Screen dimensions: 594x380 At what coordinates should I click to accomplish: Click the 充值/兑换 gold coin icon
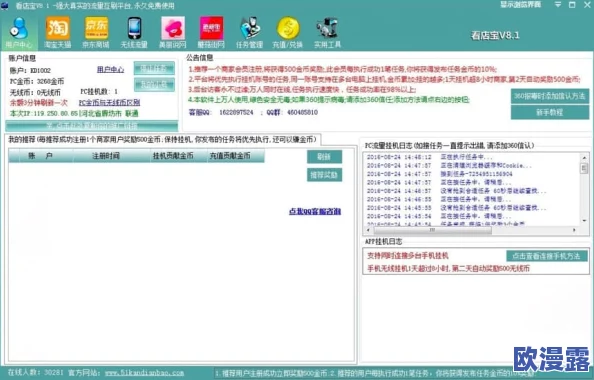pos(288,33)
